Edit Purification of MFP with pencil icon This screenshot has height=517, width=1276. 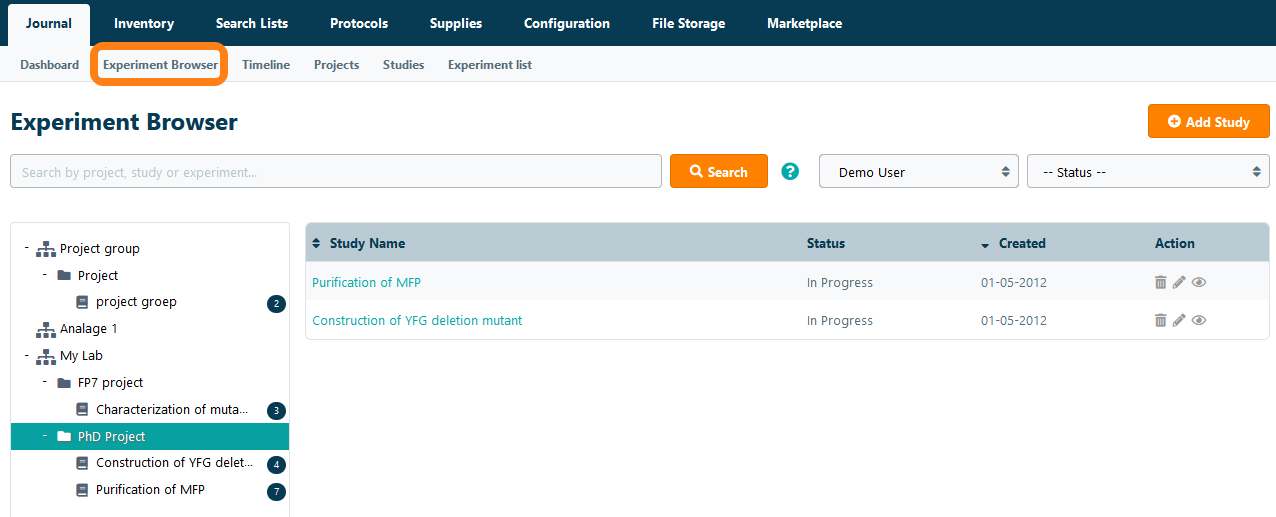[1179, 283]
